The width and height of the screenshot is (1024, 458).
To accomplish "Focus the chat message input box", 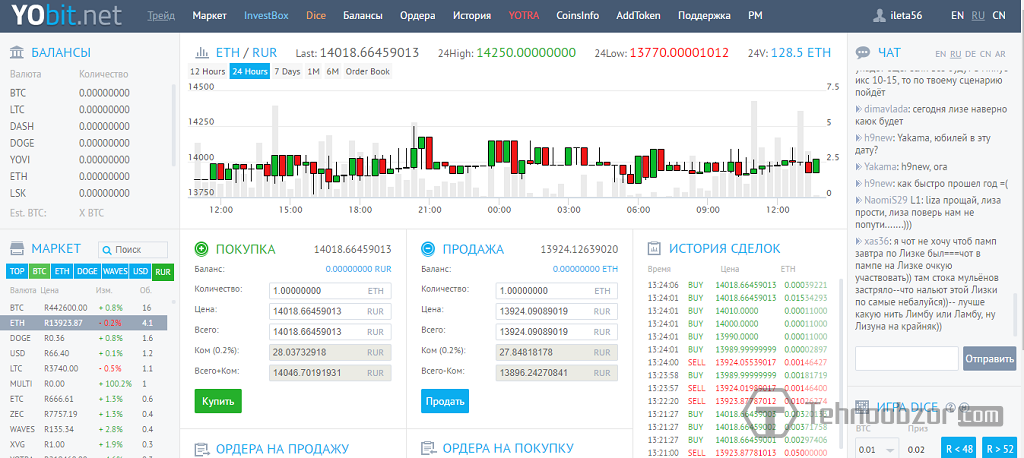I will 906,359.
